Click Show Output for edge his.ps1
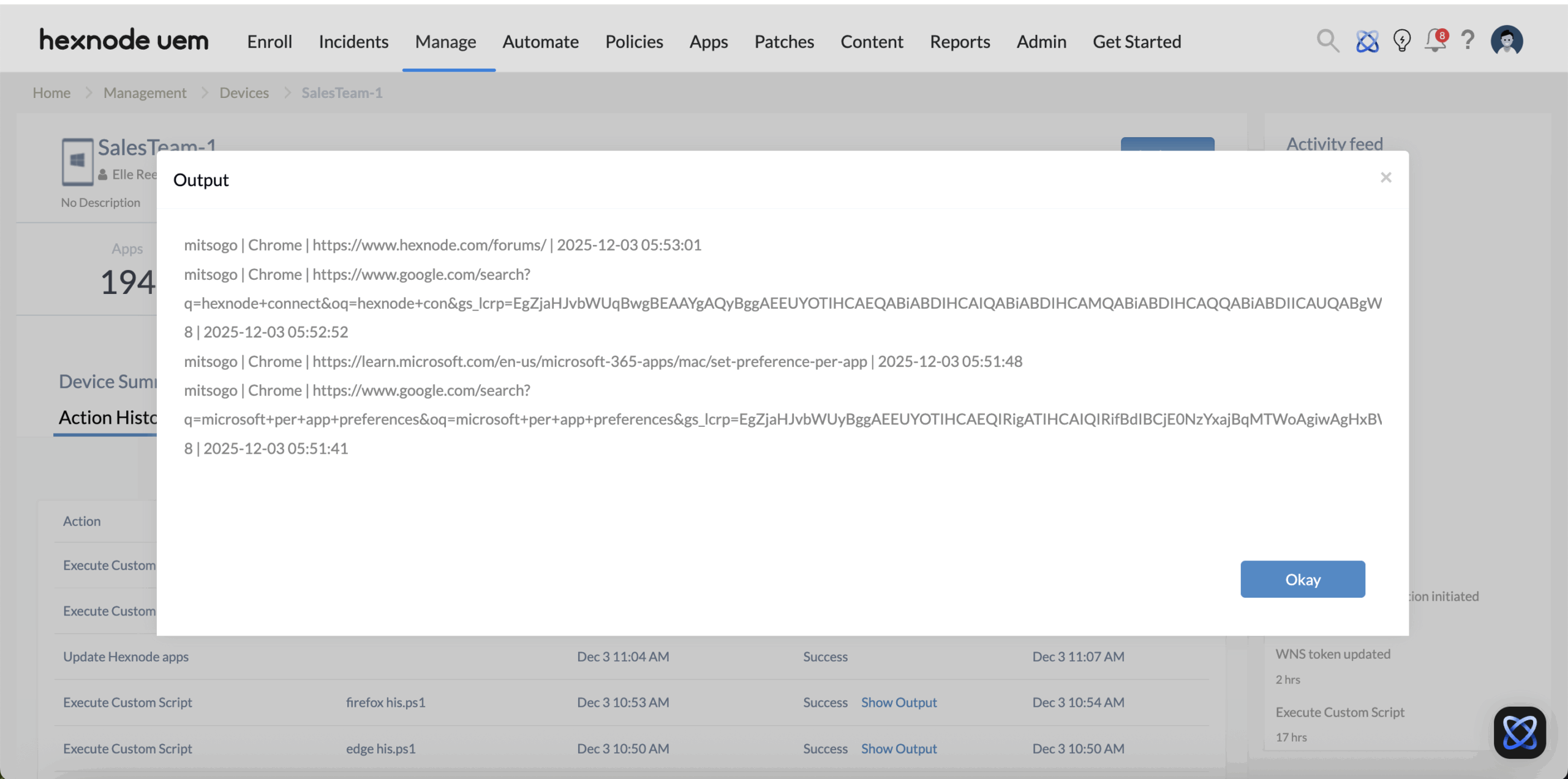Viewport: 1568px width, 779px height. (899, 748)
